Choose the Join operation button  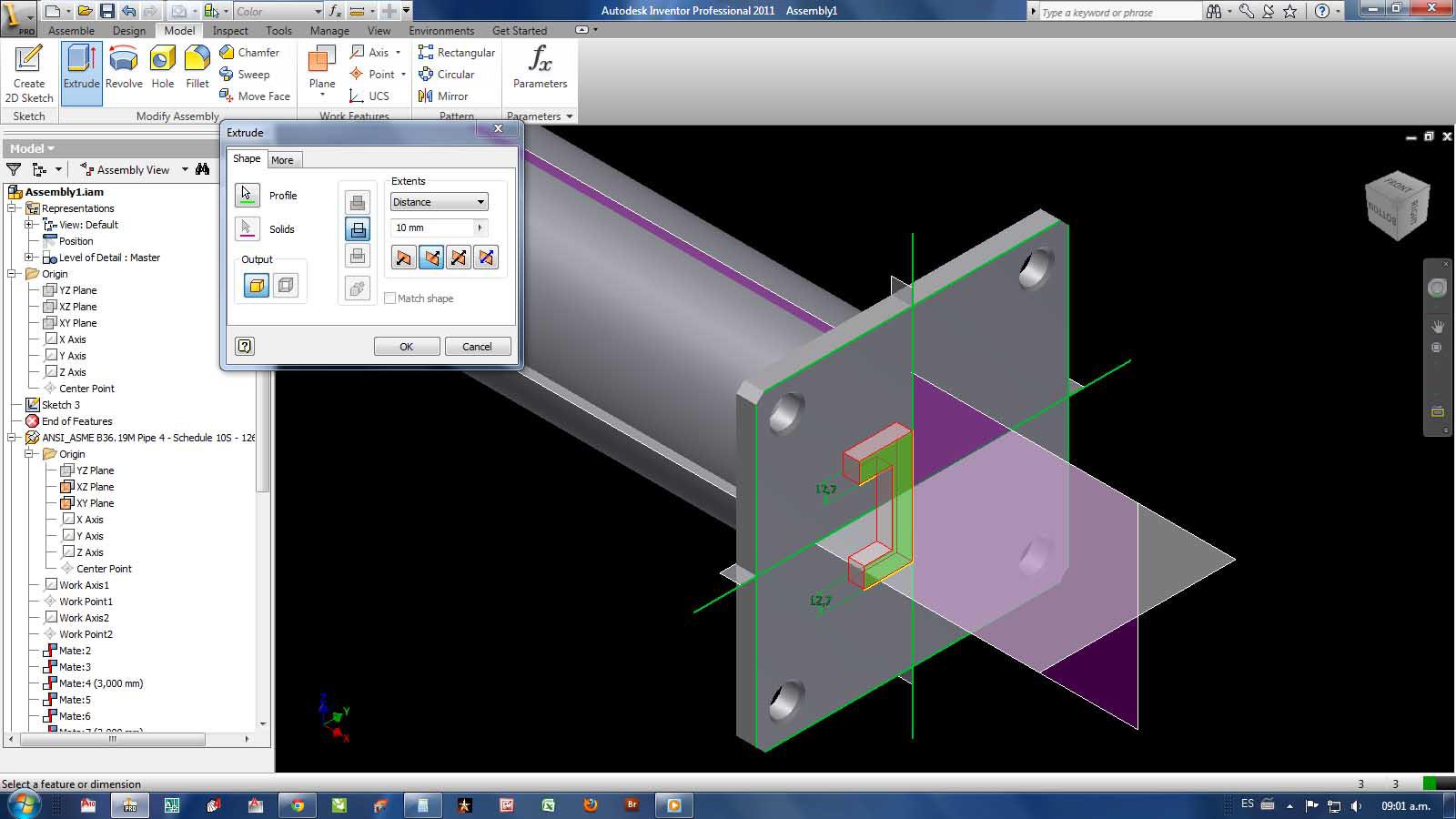tap(358, 202)
